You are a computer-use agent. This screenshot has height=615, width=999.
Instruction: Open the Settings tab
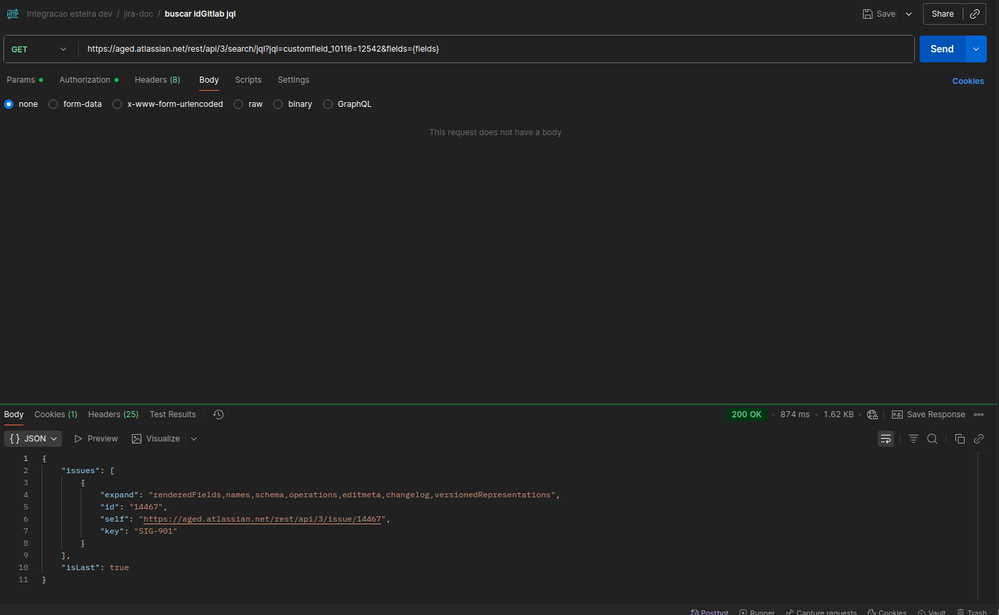[293, 80]
